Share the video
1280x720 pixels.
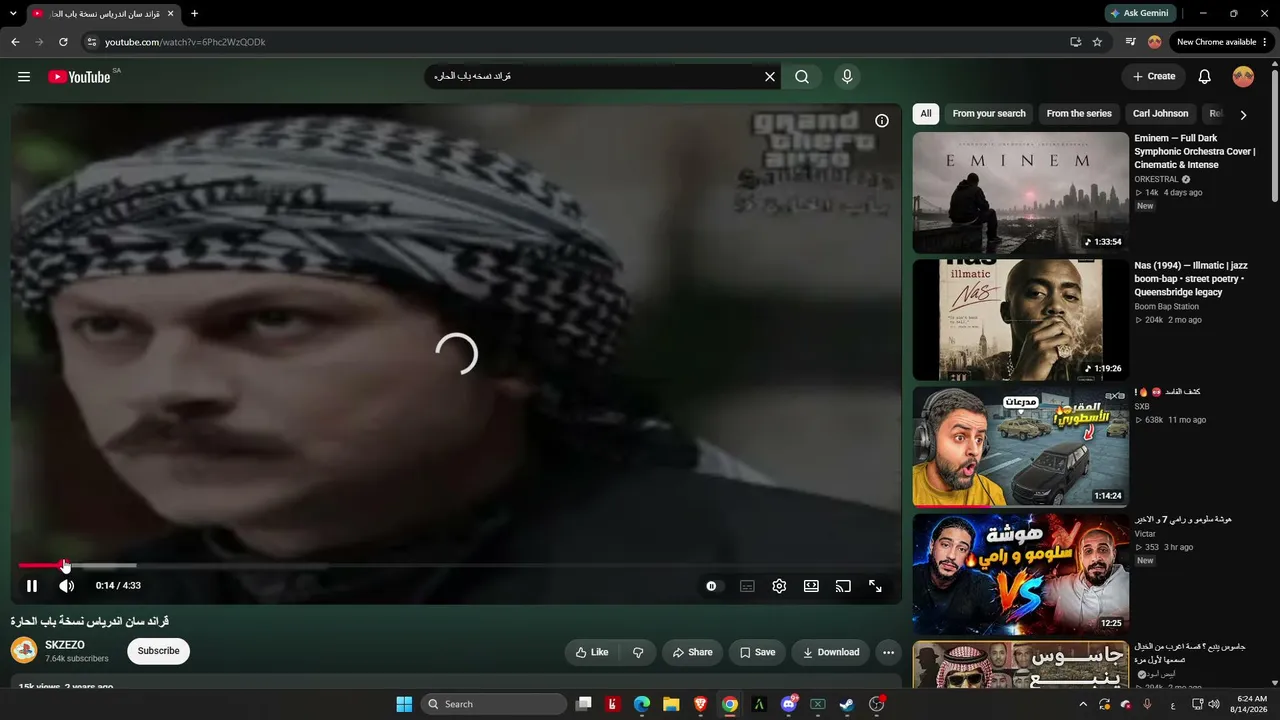pos(692,653)
